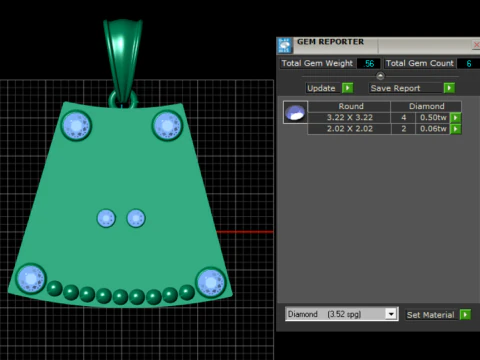
Task: Select the bottom-left gem on the pendant
Action: [x=31, y=279]
